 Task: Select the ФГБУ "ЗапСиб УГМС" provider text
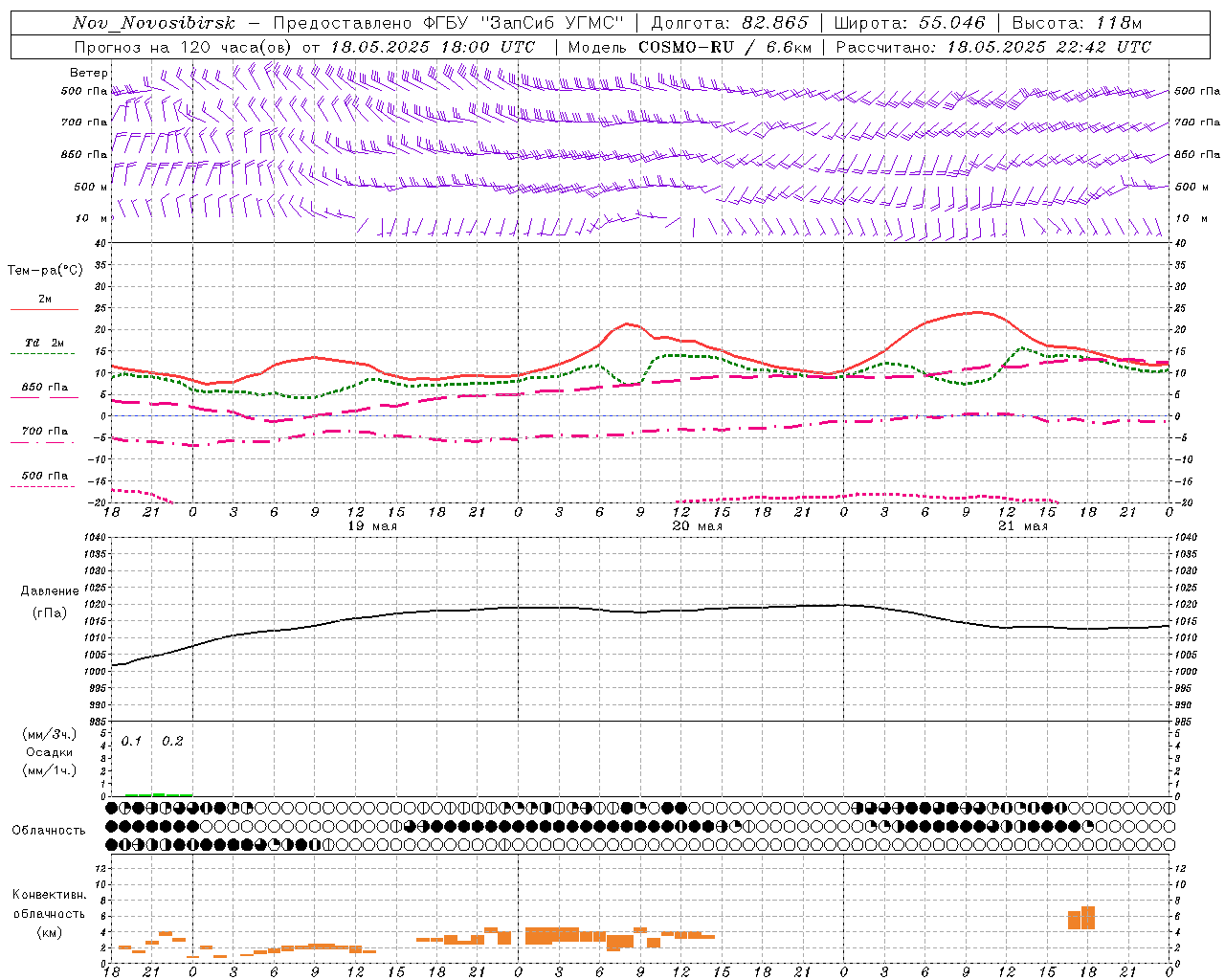click(524, 23)
